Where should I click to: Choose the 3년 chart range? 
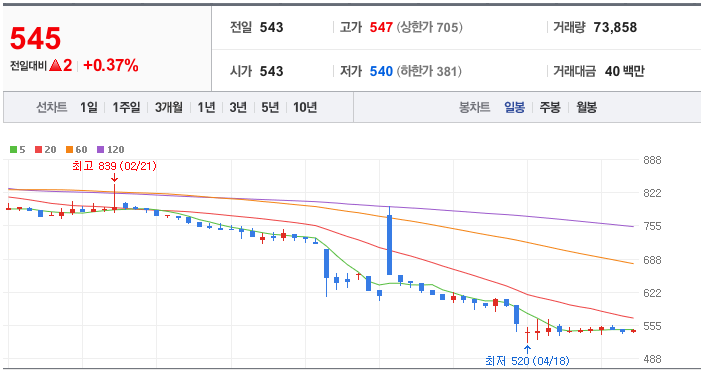tap(238, 107)
